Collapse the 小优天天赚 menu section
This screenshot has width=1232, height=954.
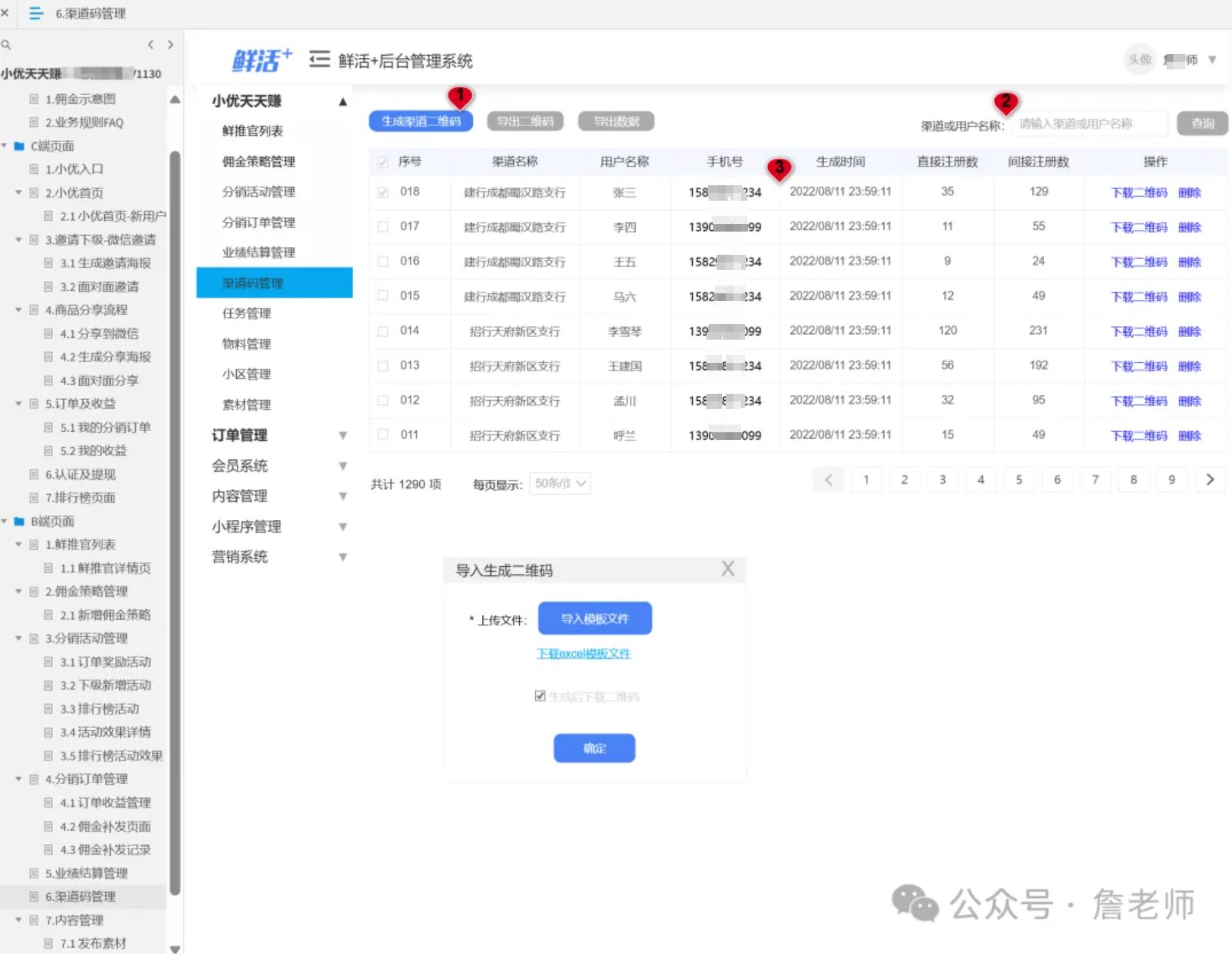pyautogui.click(x=343, y=101)
